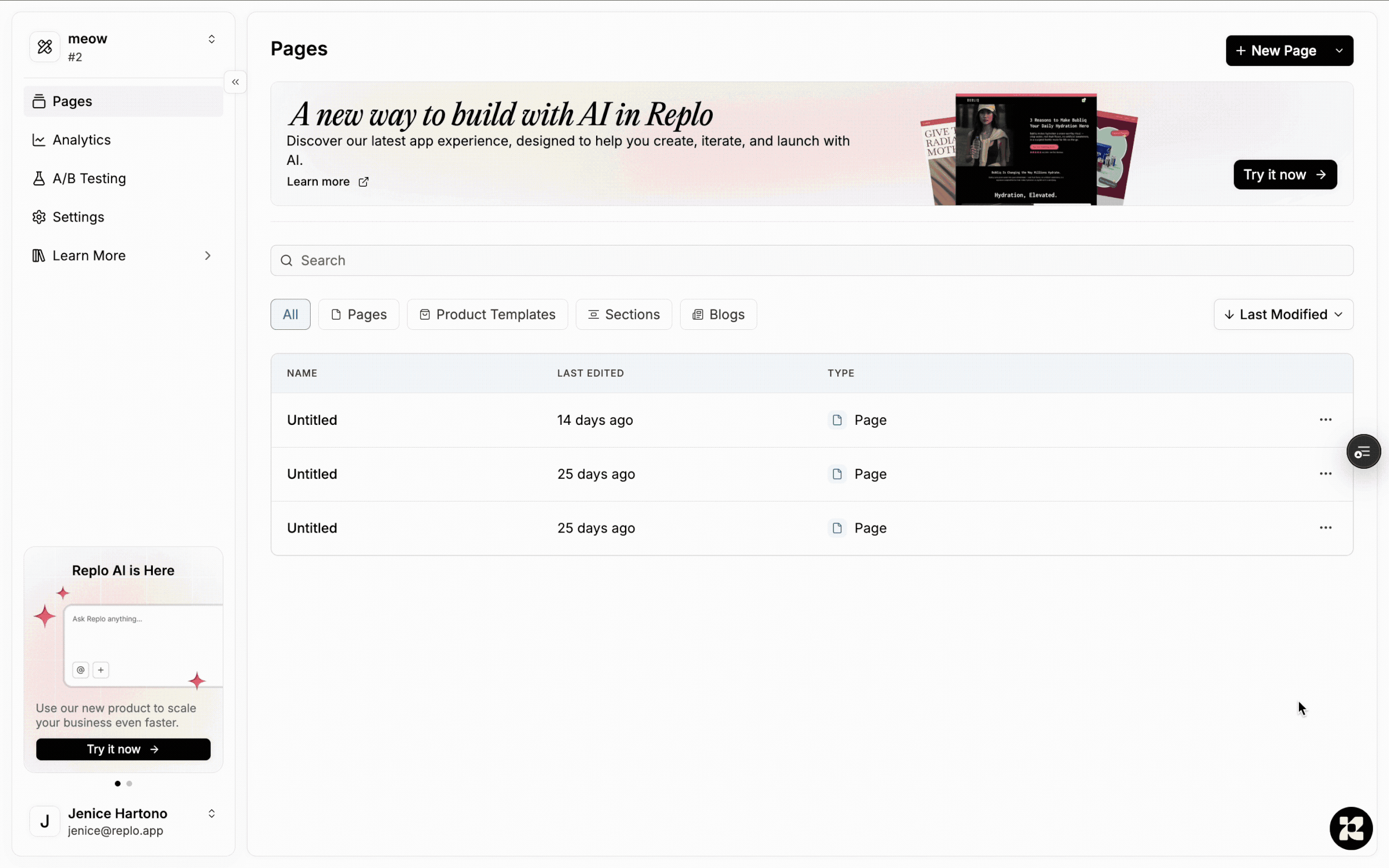Open the Jenice Hartono account switcher
This screenshot has height=868, width=1389.
click(211, 814)
